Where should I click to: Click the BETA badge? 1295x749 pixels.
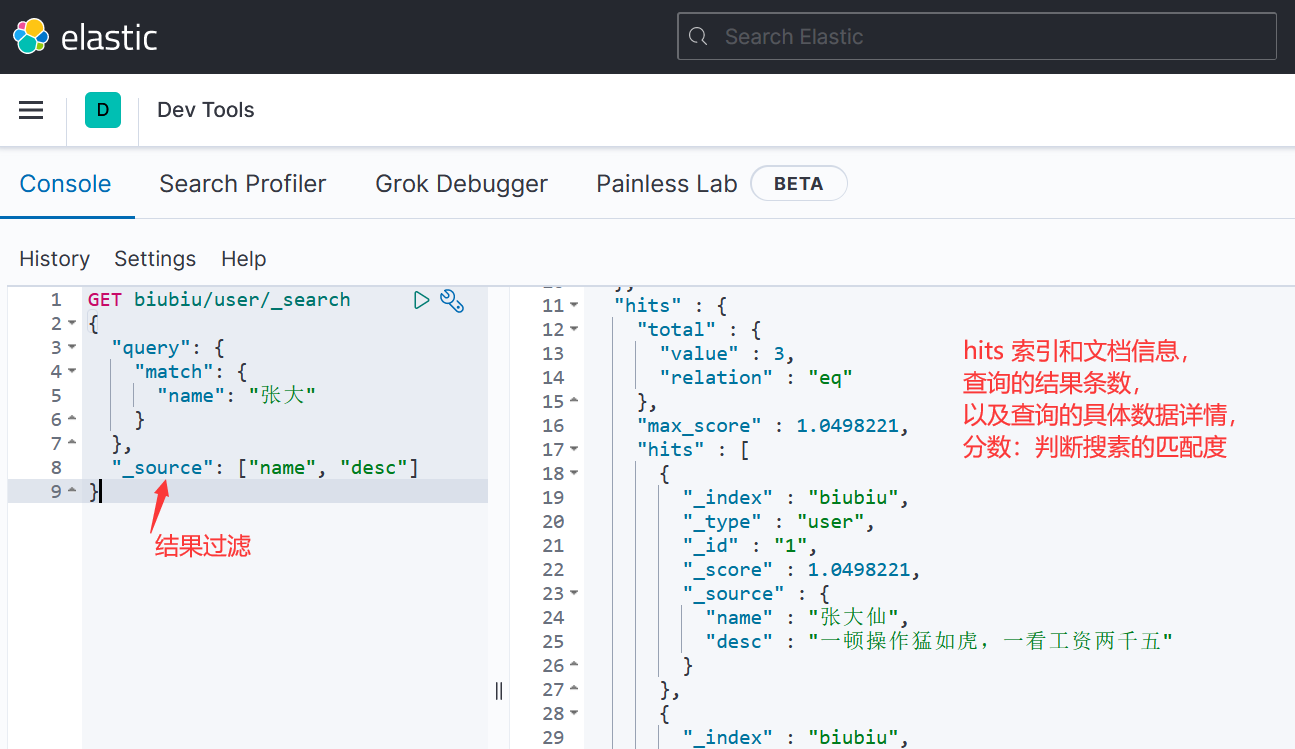pyautogui.click(x=798, y=184)
